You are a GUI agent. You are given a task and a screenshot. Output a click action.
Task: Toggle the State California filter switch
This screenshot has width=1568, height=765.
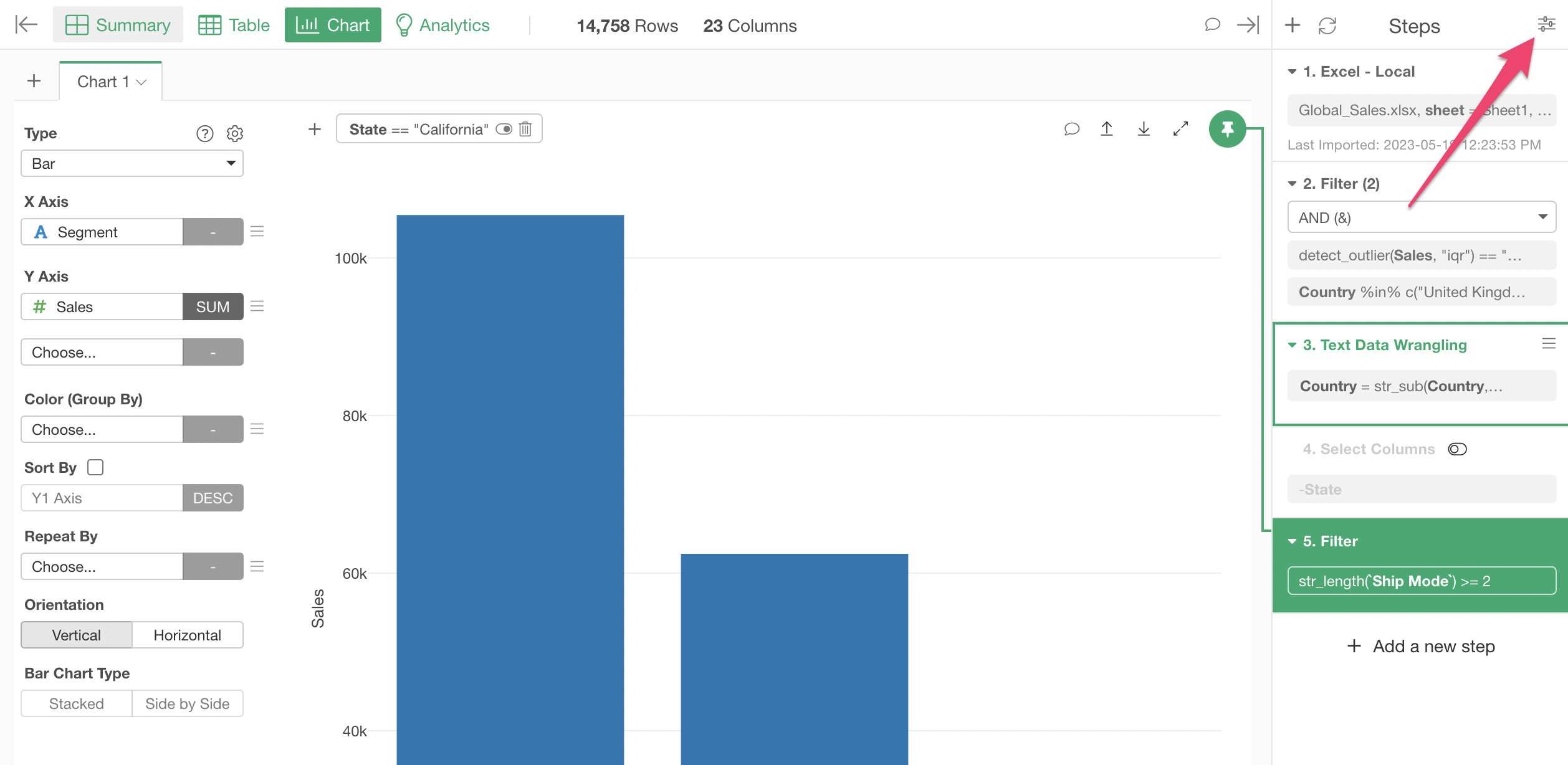pyautogui.click(x=504, y=129)
